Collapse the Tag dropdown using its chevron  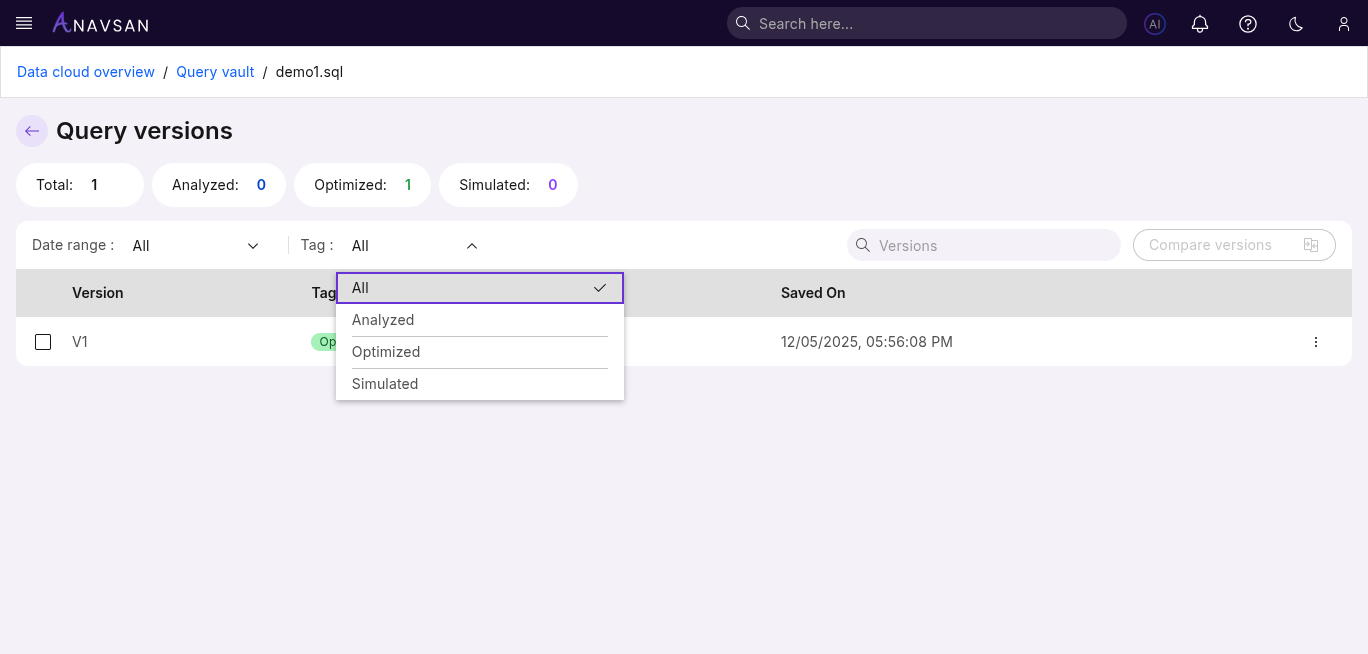[471, 245]
